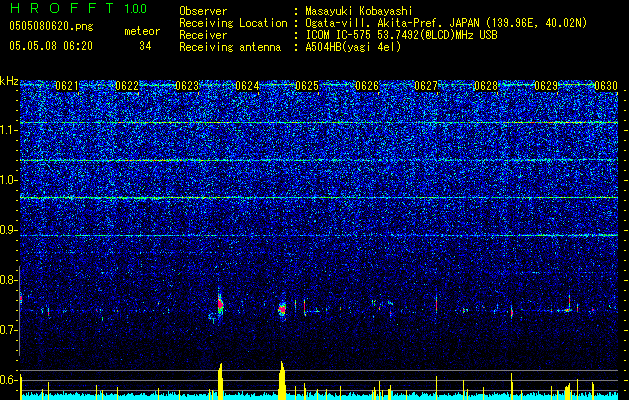Click the strong meteor echo after 0623
The image size is (629, 400).
pyautogui.click(x=220, y=305)
